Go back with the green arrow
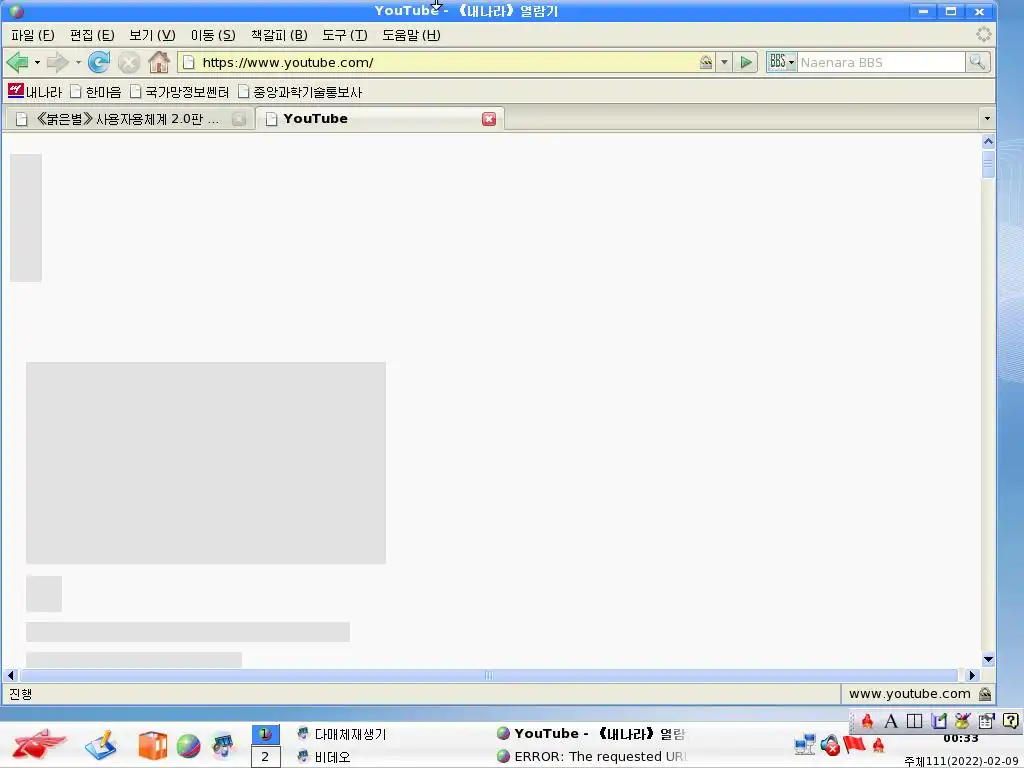This screenshot has height=768, width=1024. coord(18,62)
